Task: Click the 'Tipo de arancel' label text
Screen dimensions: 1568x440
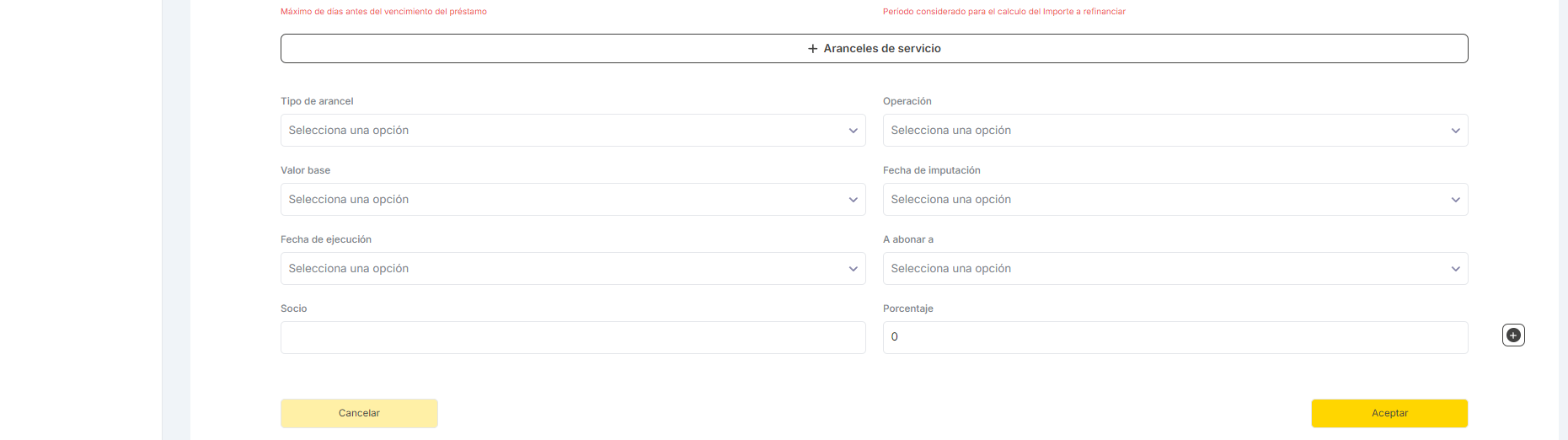Action: point(317,101)
